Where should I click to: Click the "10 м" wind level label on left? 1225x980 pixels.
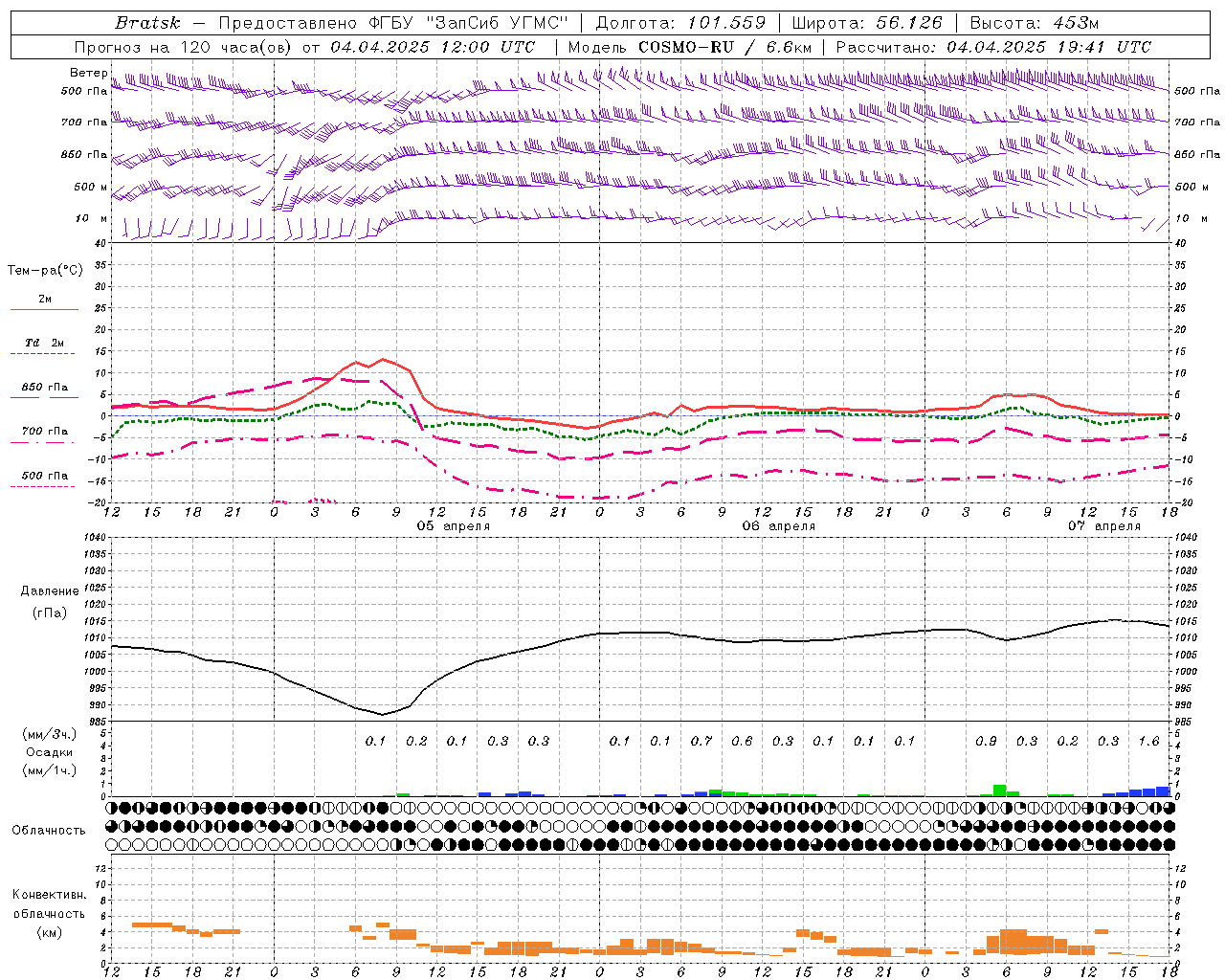(92, 218)
